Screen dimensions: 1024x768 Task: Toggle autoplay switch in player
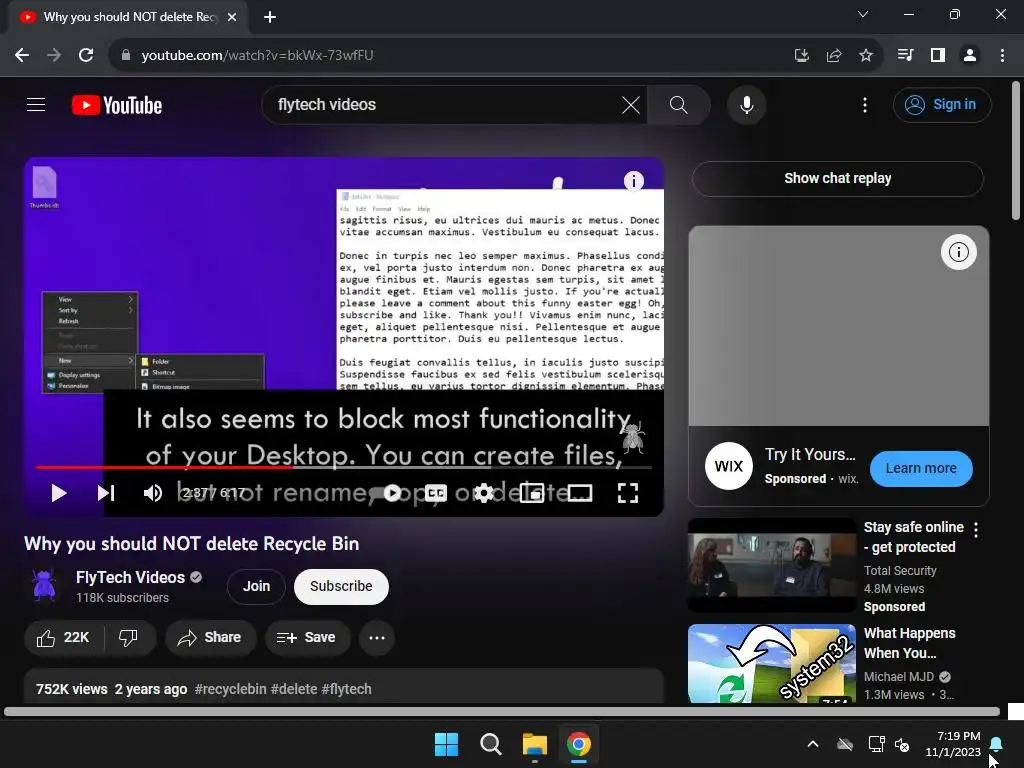388,493
